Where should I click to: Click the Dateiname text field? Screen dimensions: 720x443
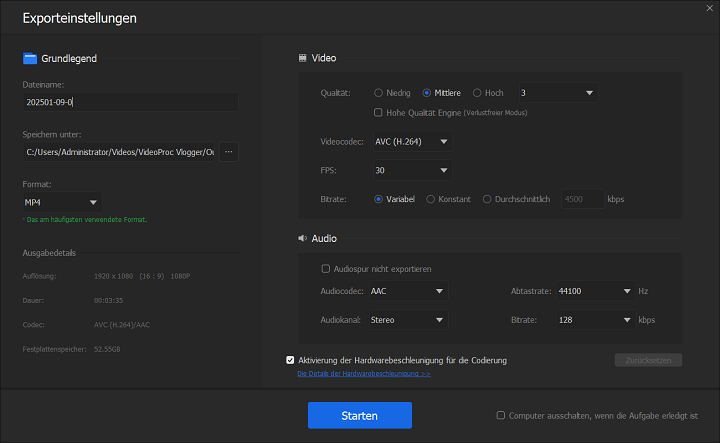[x=130, y=102]
